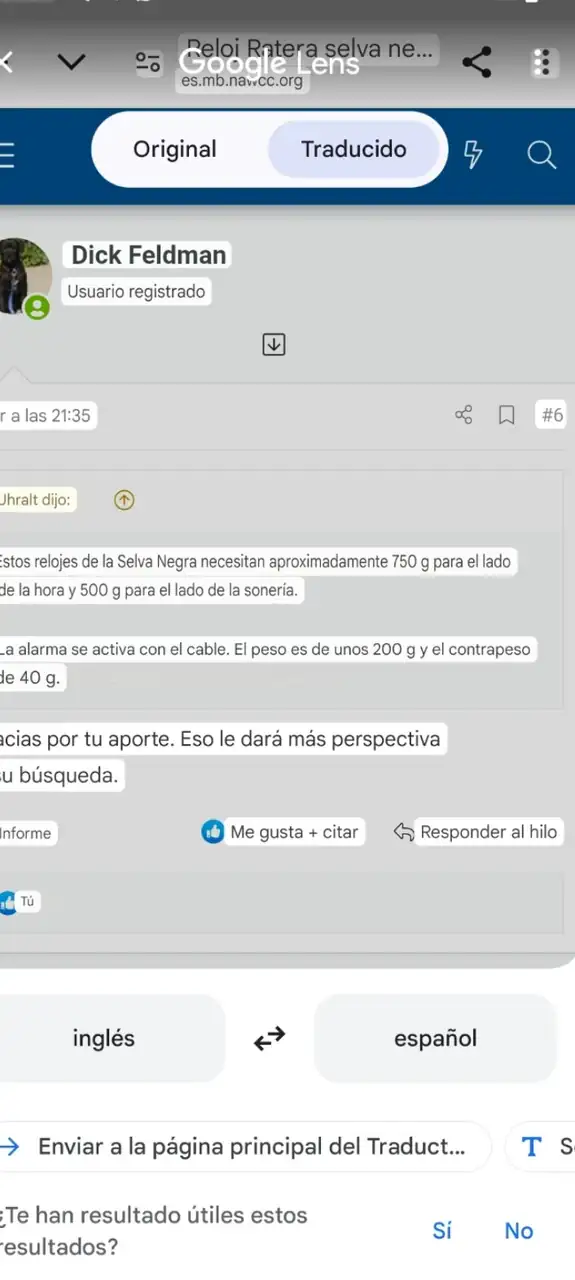The height and width of the screenshot is (1280, 575).
Task: Open the filter sliders options icon
Action: [148, 62]
